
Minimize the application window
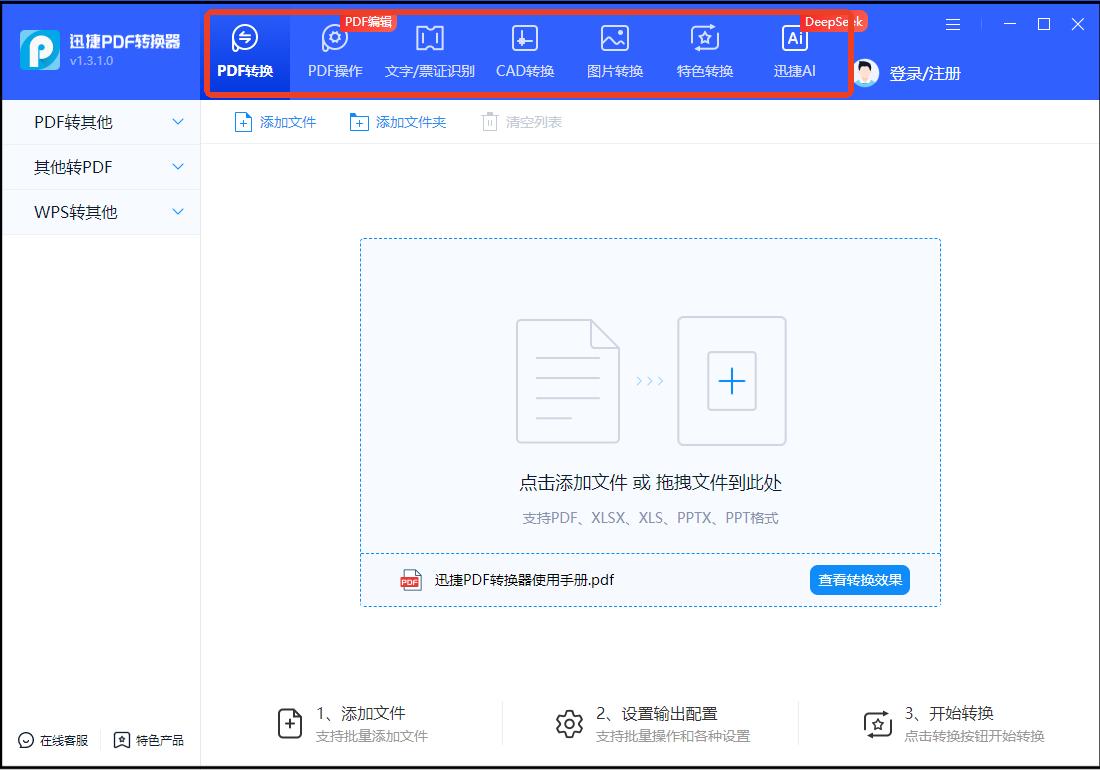click(x=1010, y=25)
